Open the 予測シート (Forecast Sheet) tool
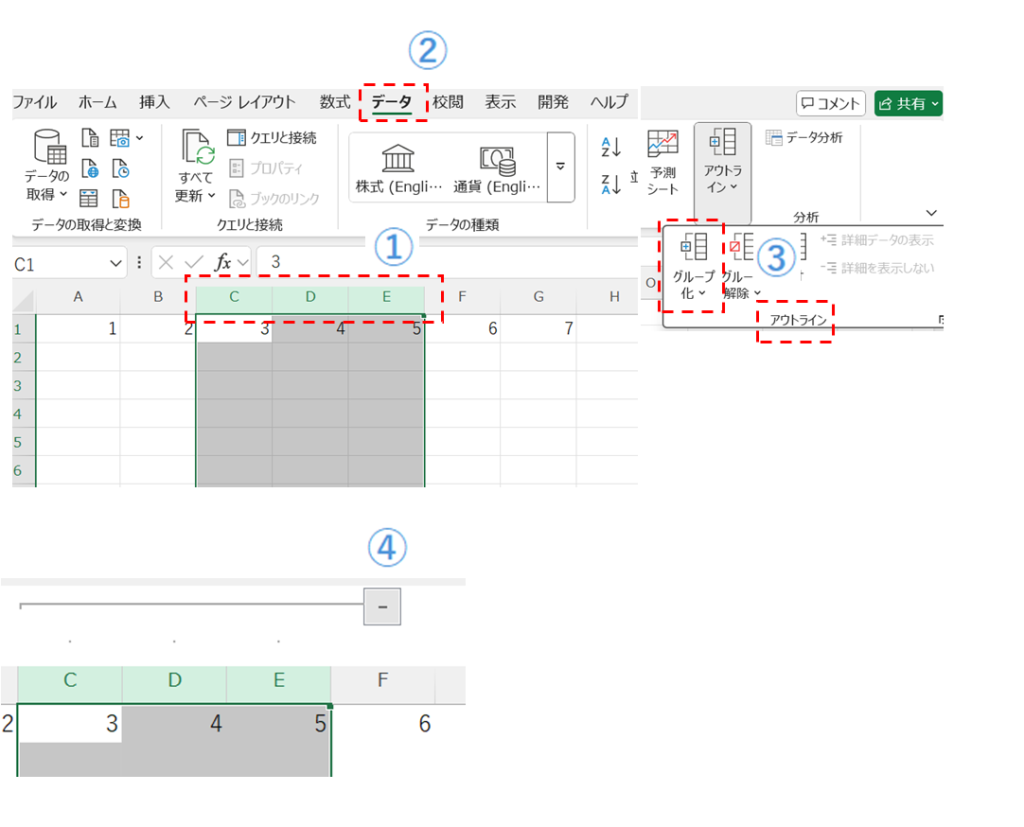The width and height of the screenshot is (1024, 827). point(662,162)
